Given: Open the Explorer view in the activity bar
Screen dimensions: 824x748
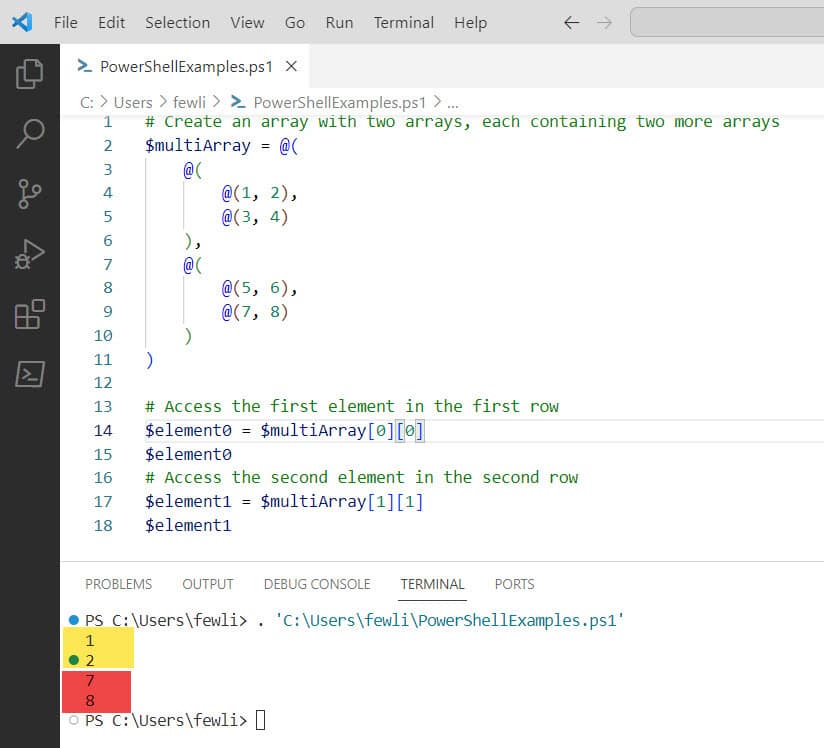Looking at the screenshot, I should (x=30, y=72).
